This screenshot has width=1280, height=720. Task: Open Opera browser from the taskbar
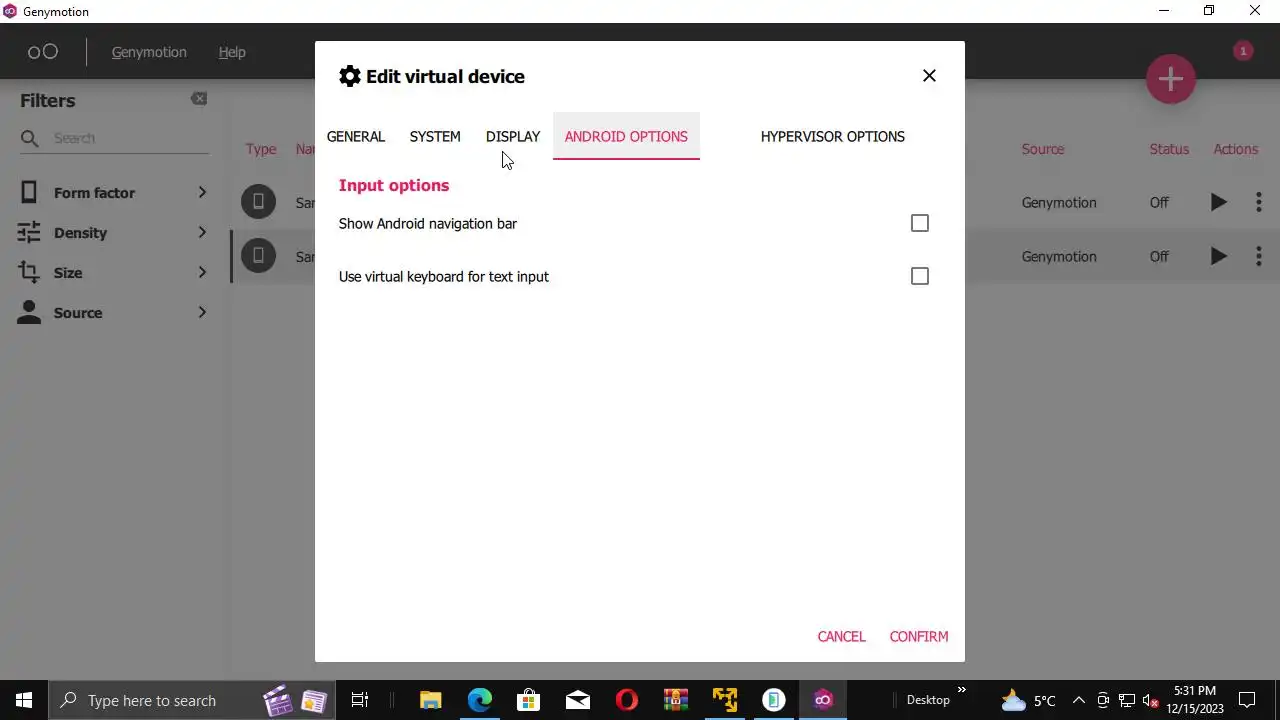point(627,700)
